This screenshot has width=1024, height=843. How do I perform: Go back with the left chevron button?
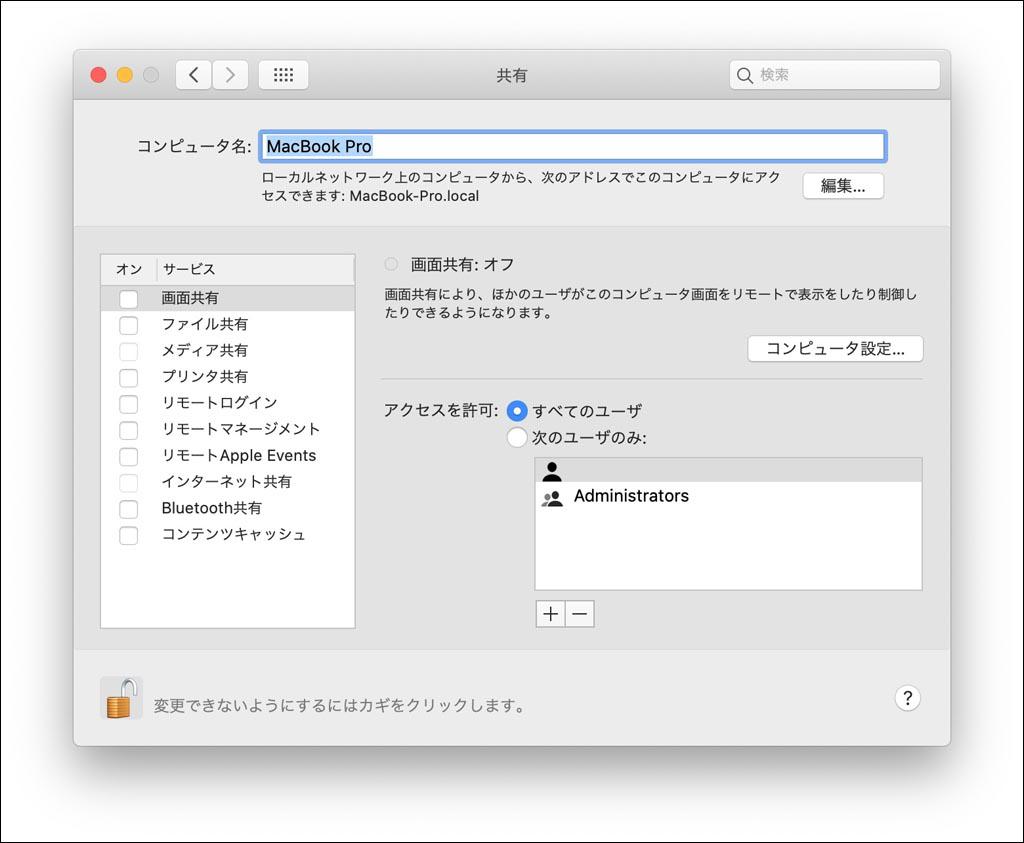tap(193, 75)
